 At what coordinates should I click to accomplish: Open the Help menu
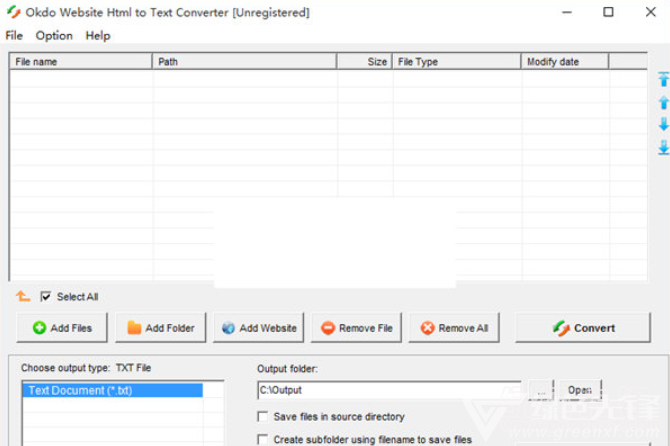tap(98, 35)
